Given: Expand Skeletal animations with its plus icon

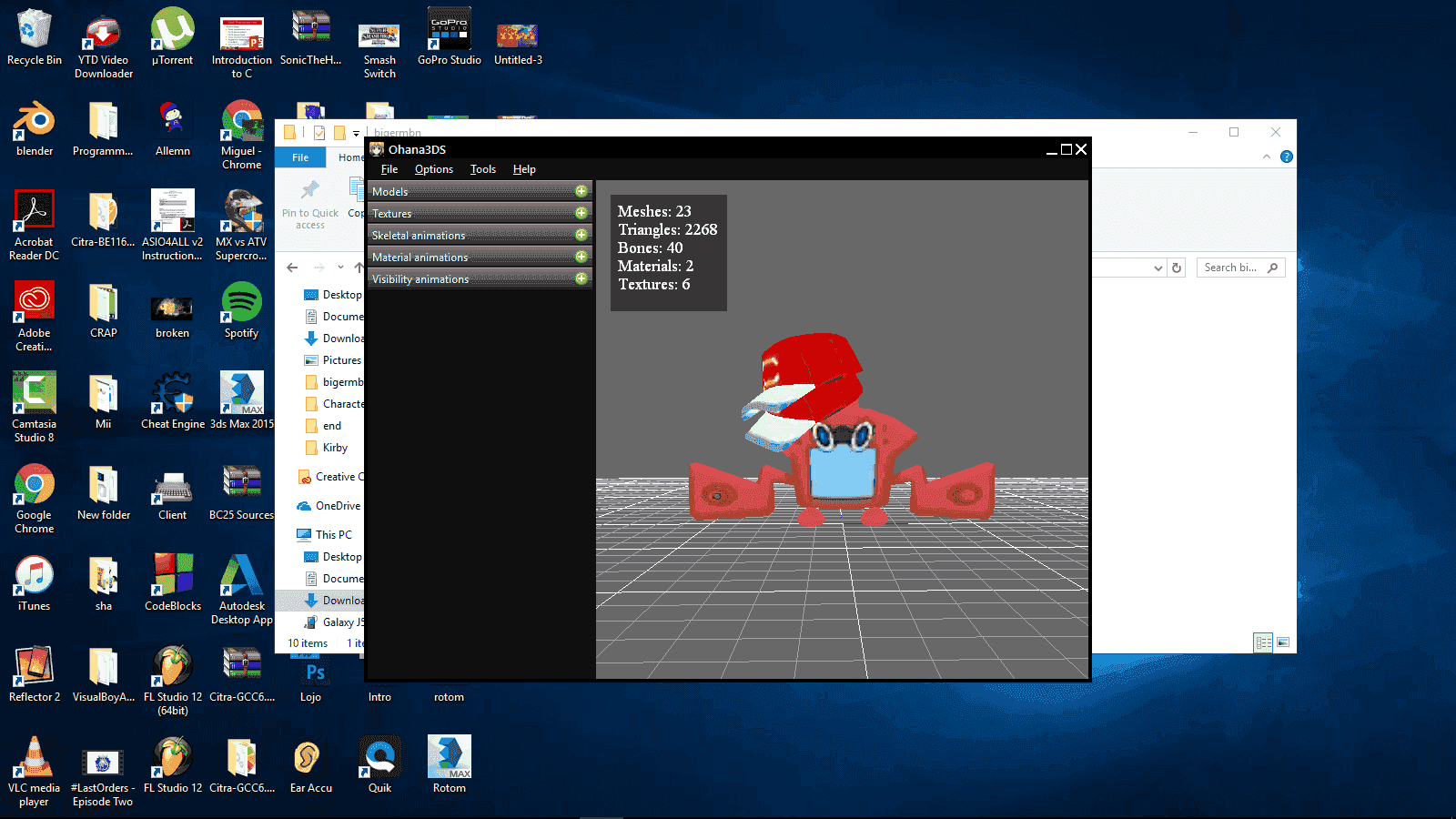Looking at the screenshot, I should 581,235.
